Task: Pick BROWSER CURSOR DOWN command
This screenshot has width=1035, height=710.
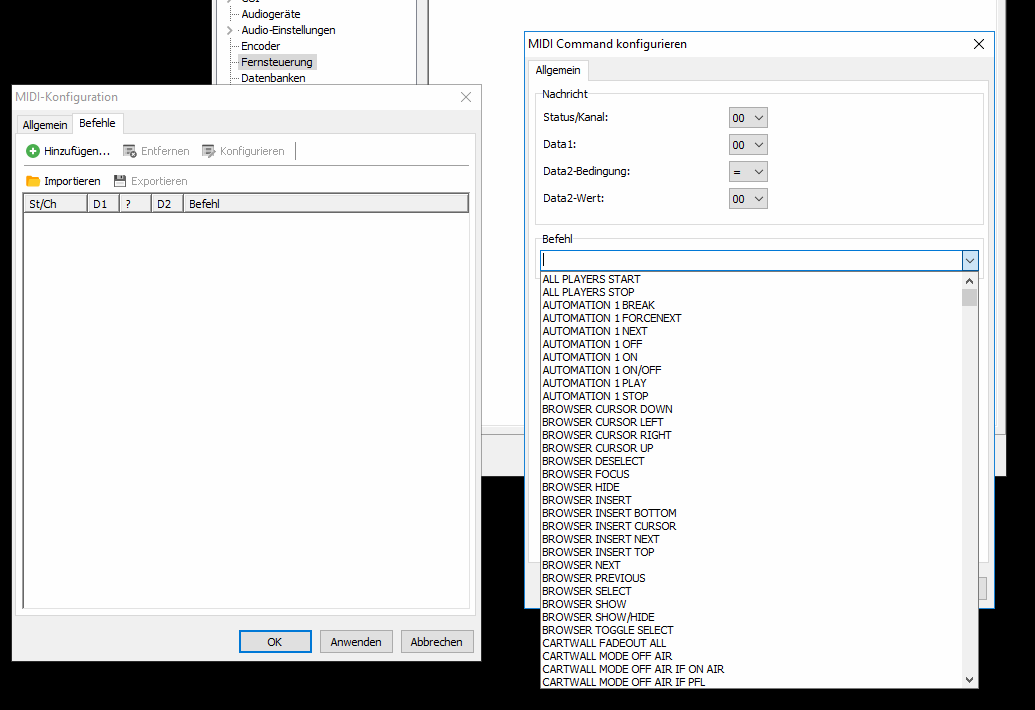Action: (607, 409)
